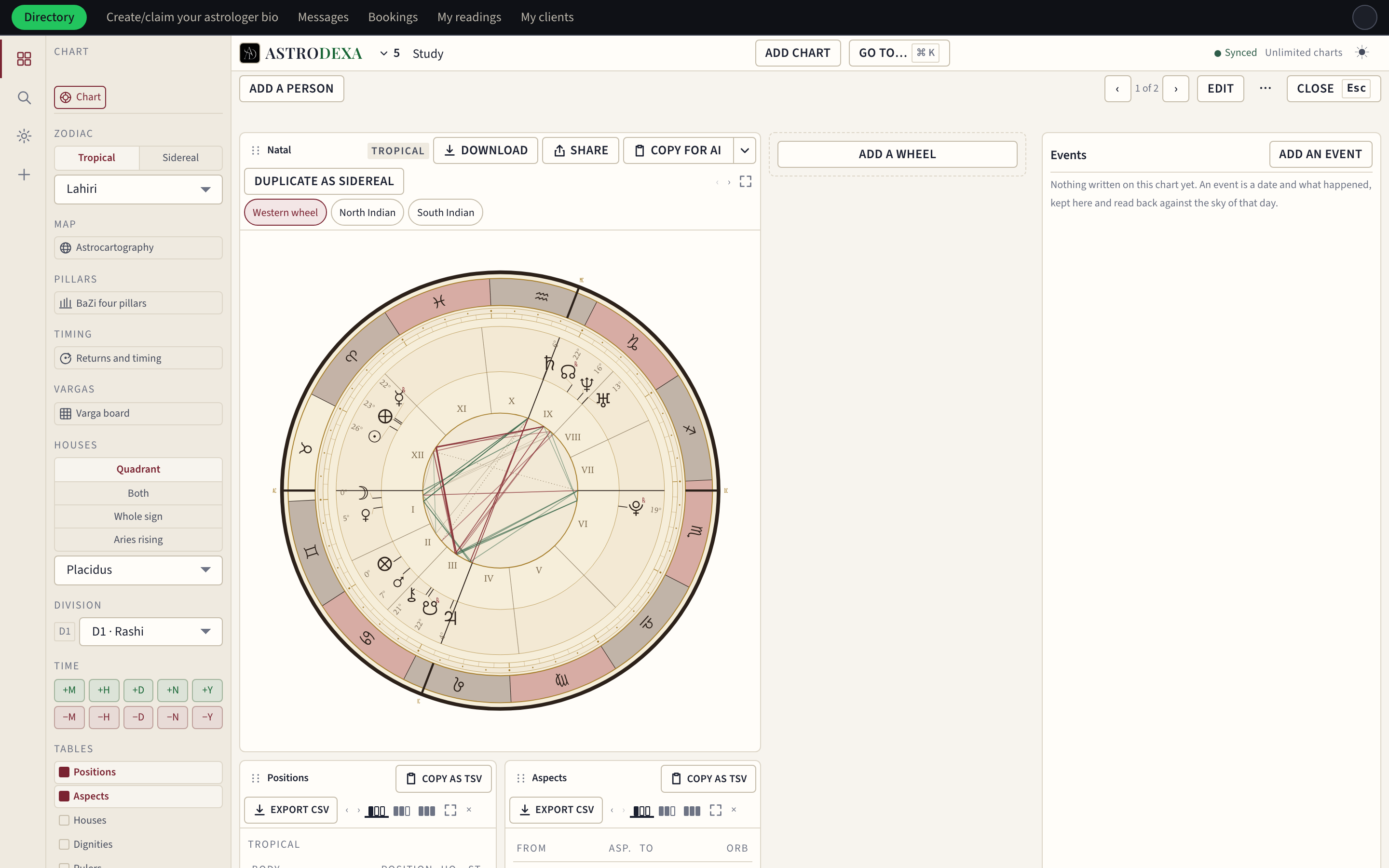Open the search magnifier in the sidebar

click(24, 97)
